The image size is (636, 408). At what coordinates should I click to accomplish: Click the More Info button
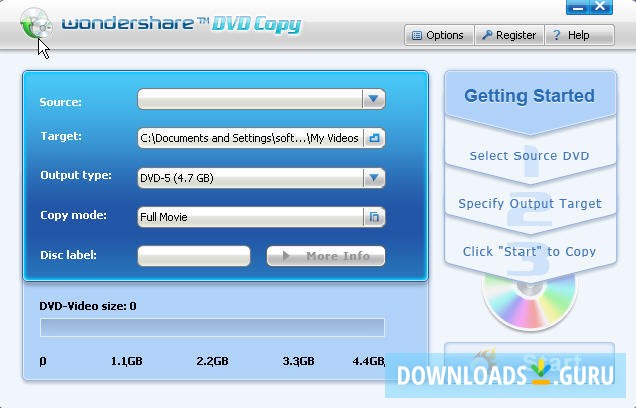(x=326, y=256)
